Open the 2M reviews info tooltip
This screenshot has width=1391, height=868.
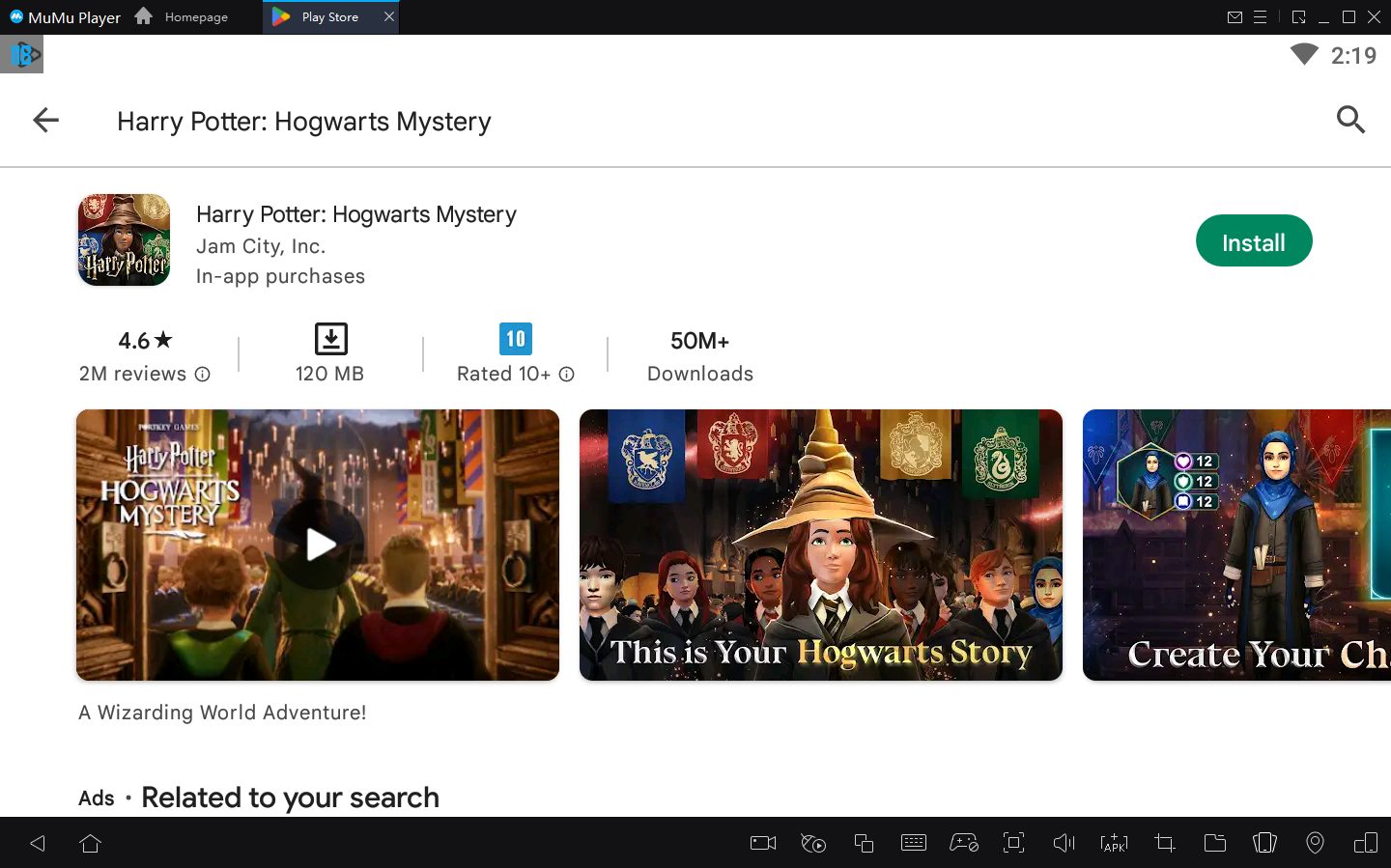pyautogui.click(x=203, y=375)
